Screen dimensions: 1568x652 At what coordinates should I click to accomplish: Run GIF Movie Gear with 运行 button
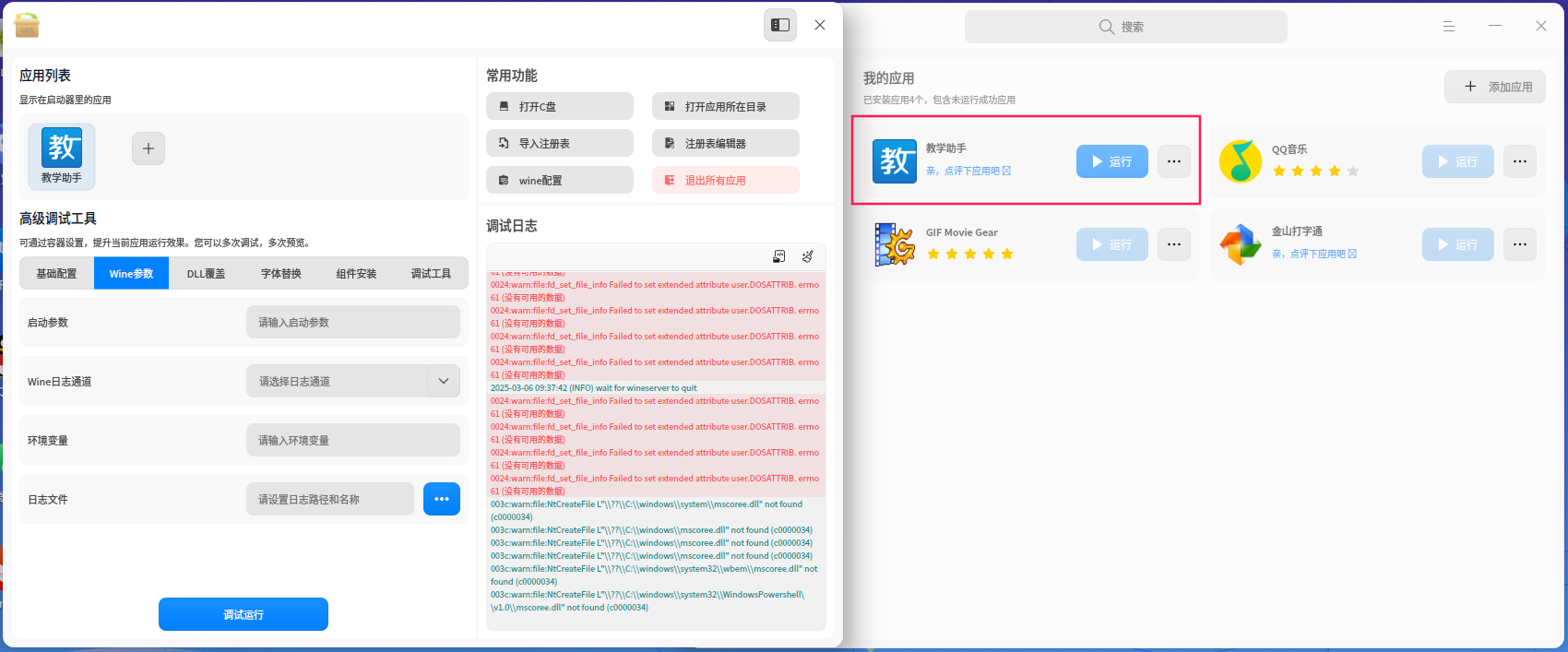(1111, 244)
